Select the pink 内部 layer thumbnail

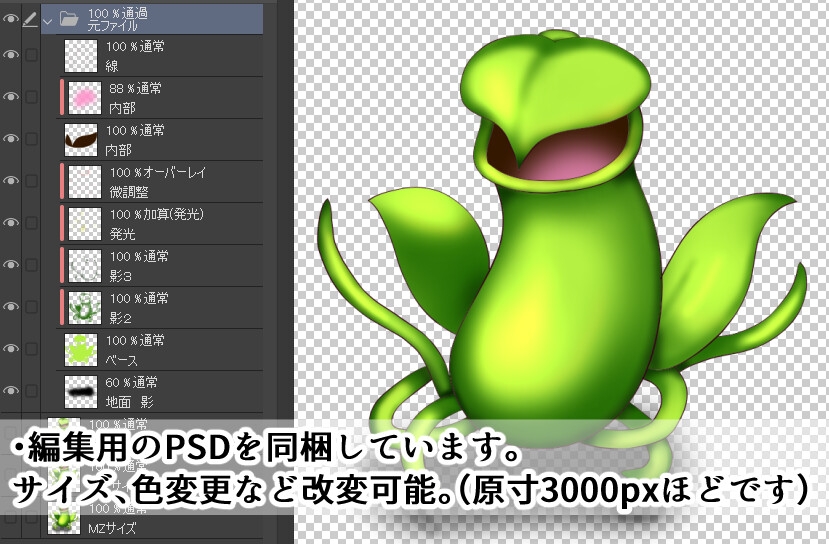[x=85, y=98]
